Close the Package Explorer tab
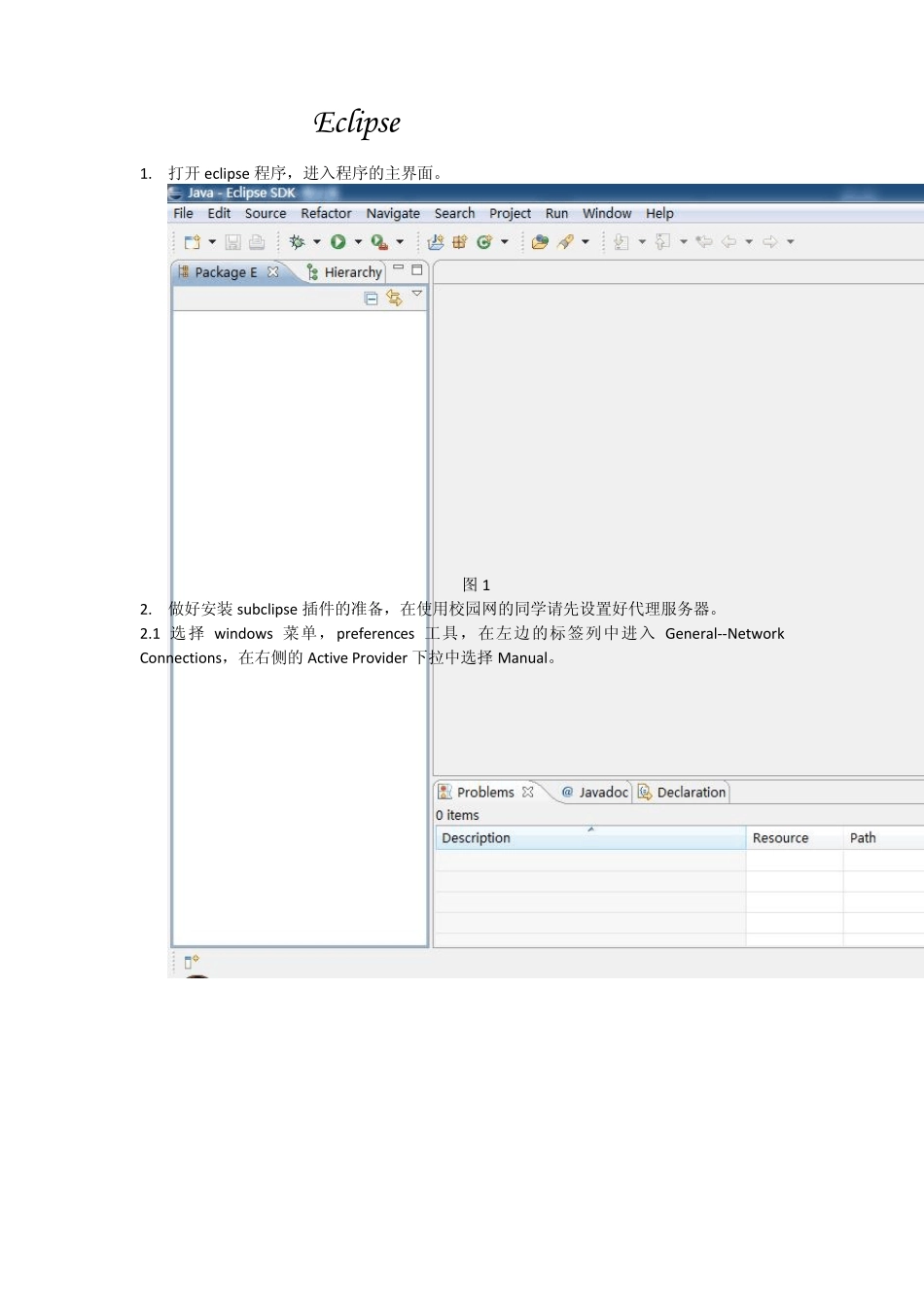Screen dimensions: 924x1307 click(x=273, y=272)
